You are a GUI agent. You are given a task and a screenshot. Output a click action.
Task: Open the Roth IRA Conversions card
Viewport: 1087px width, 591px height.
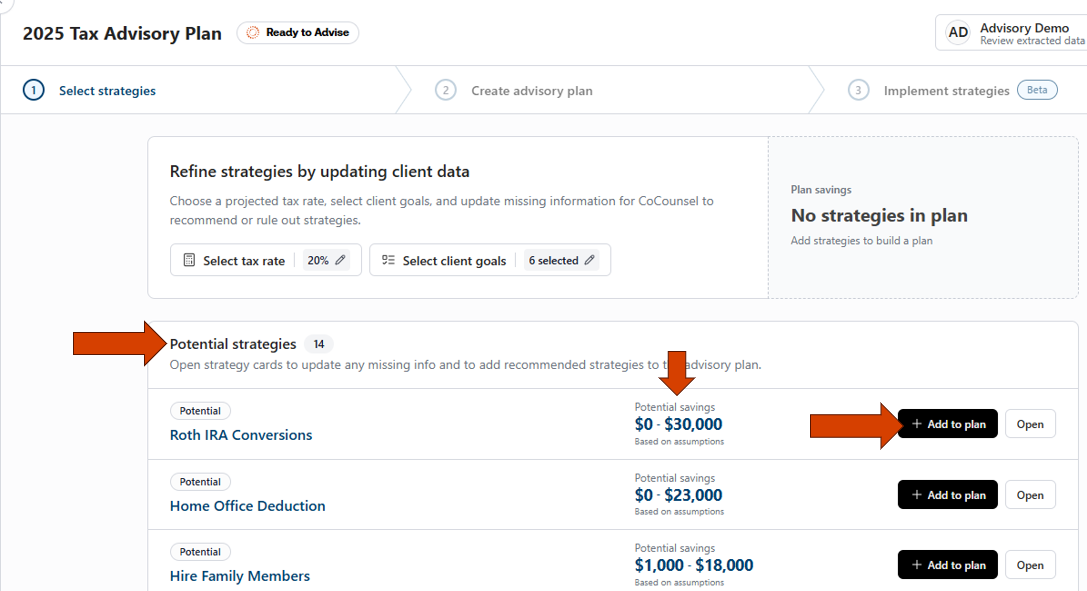tap(1030, 424)
